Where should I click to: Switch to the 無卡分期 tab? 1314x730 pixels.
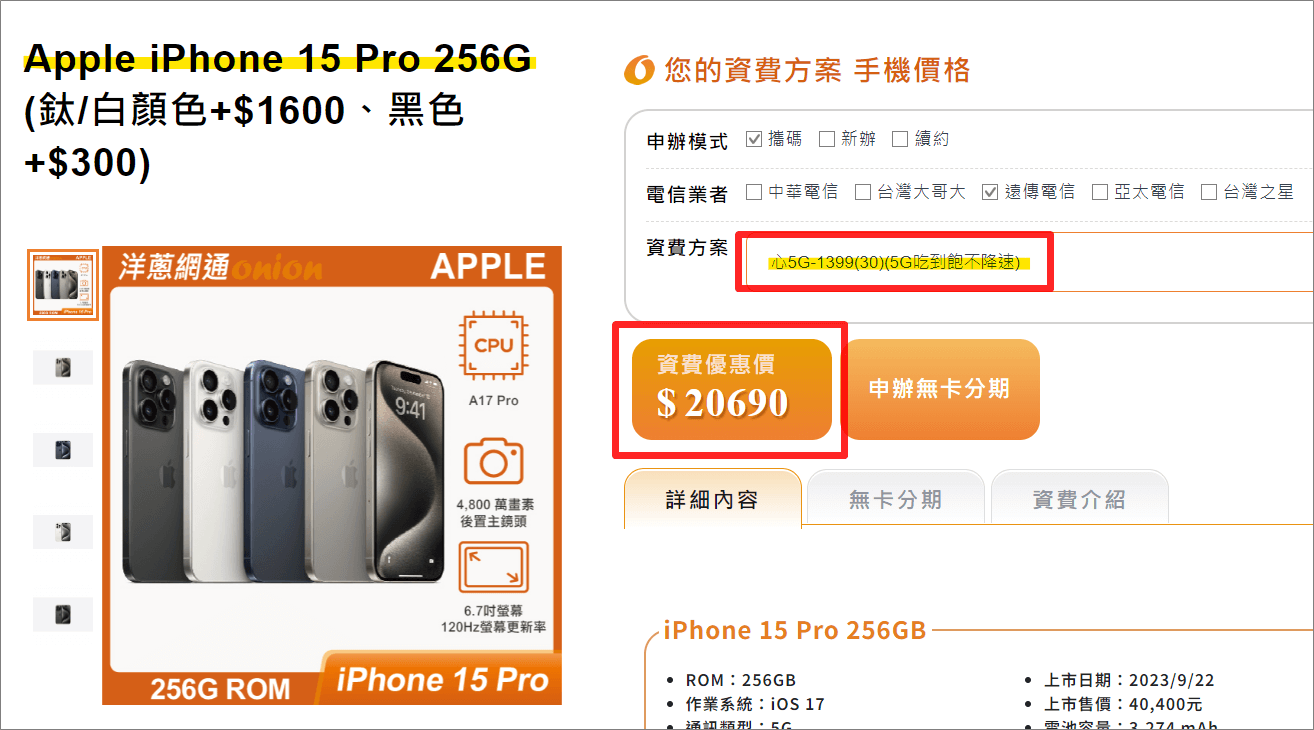click(x=896, y=499)
